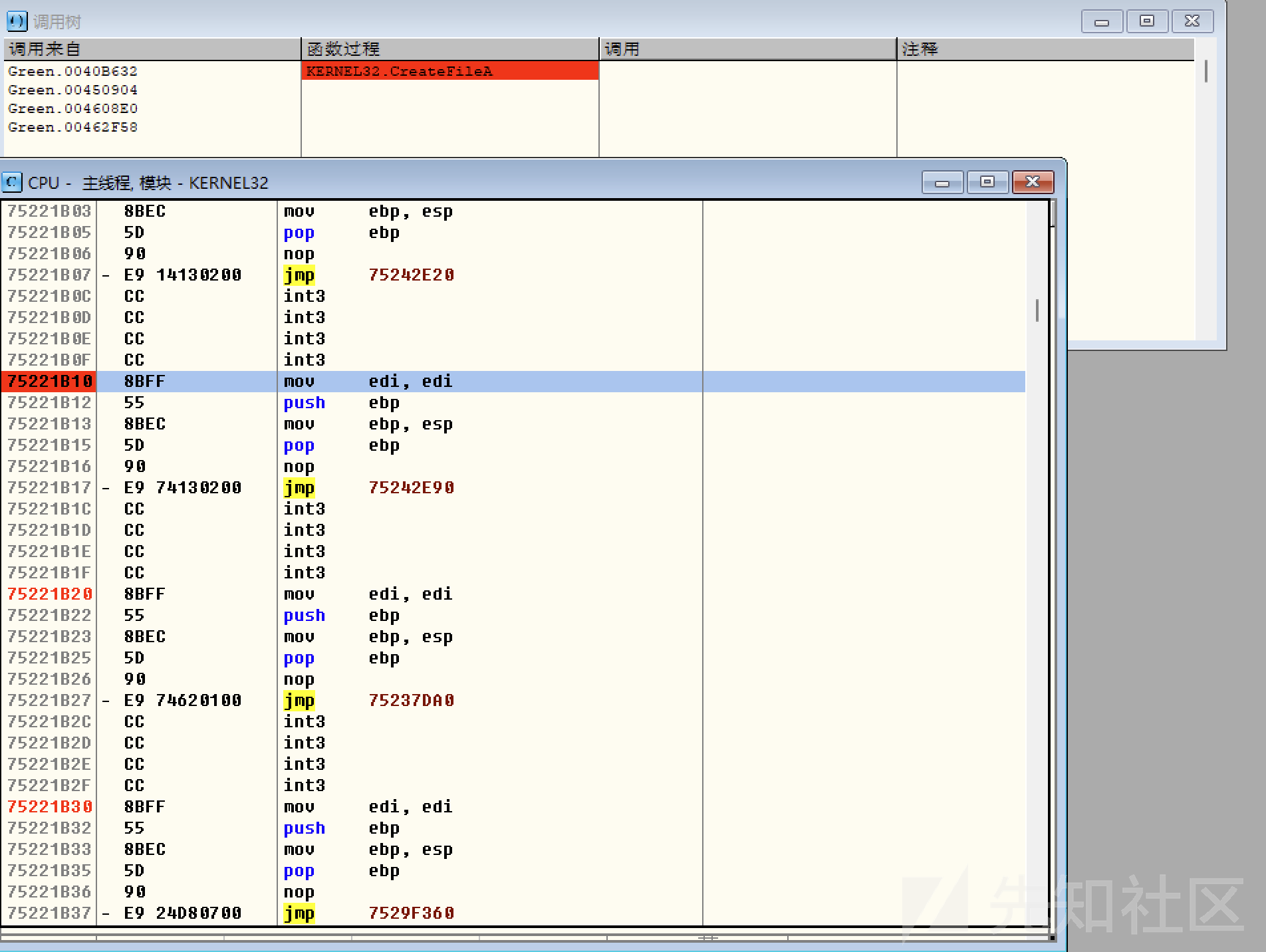Select Green.00462F58 in call tree

pos(72,127)
